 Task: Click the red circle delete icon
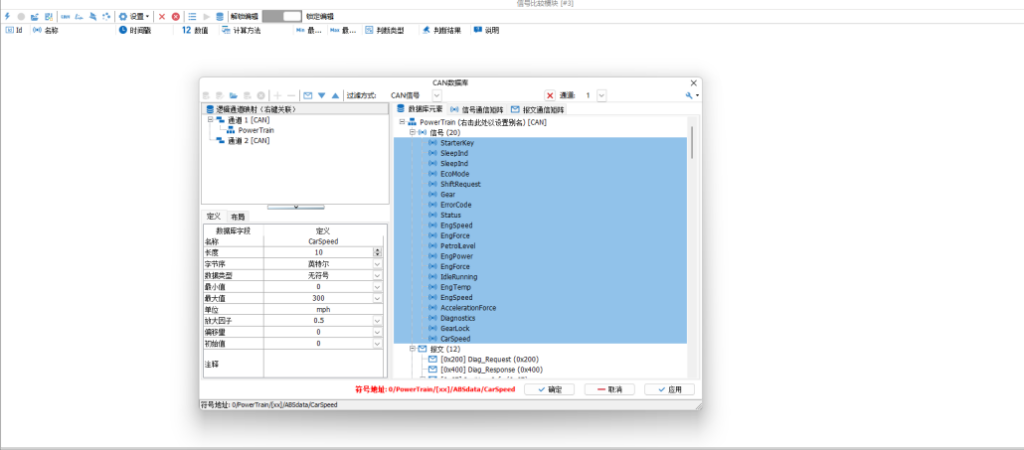[176, 17]
